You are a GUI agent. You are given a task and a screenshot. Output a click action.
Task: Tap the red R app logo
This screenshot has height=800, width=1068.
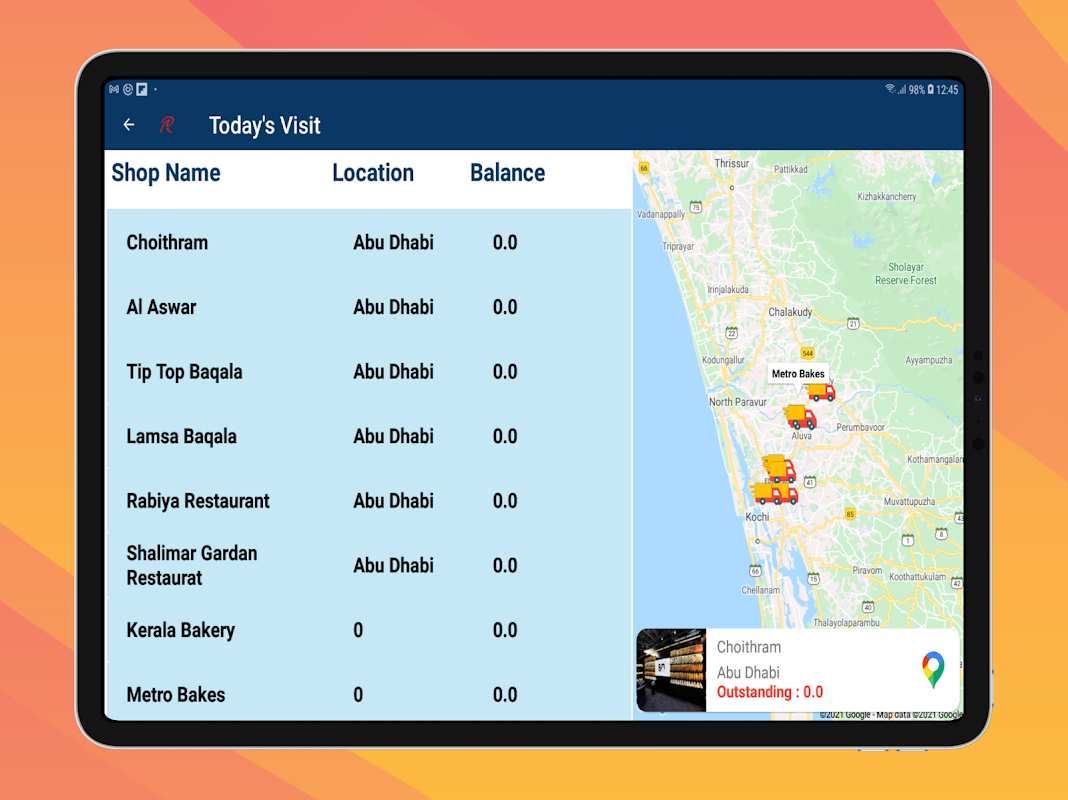pos(166,125)
